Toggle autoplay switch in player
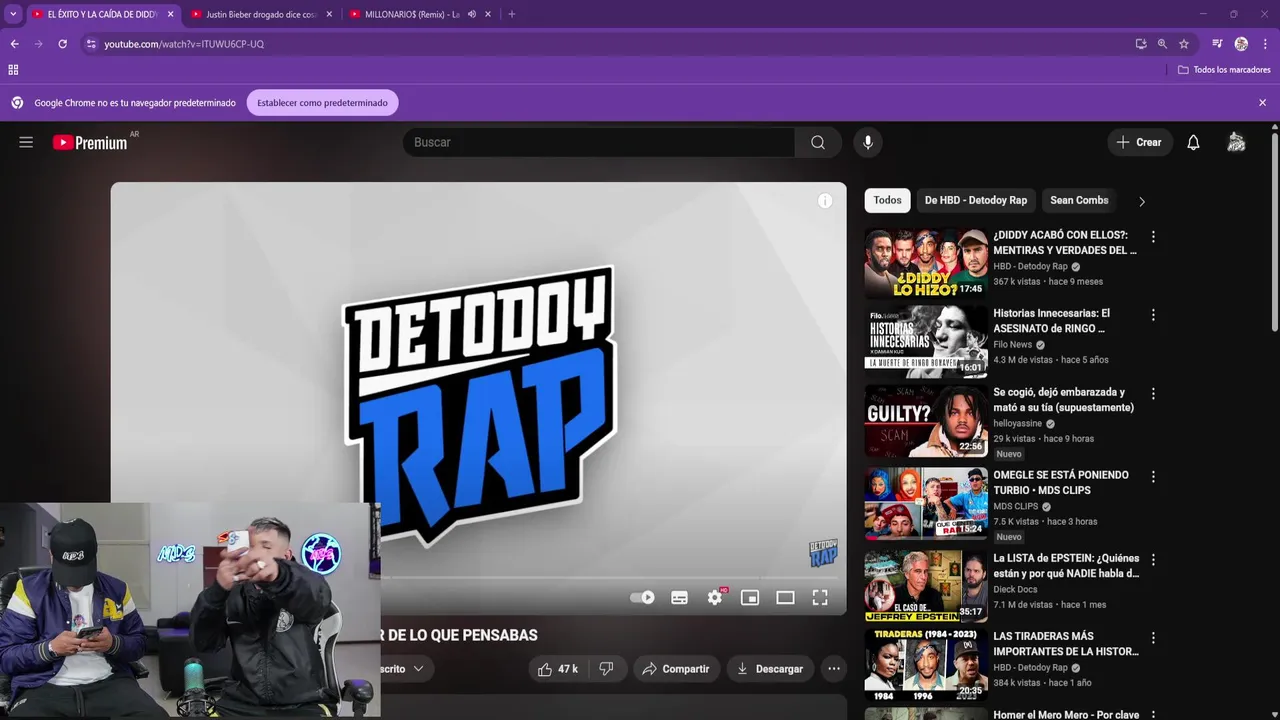This screenshot has width=1280, height=720. pos(642,597)
